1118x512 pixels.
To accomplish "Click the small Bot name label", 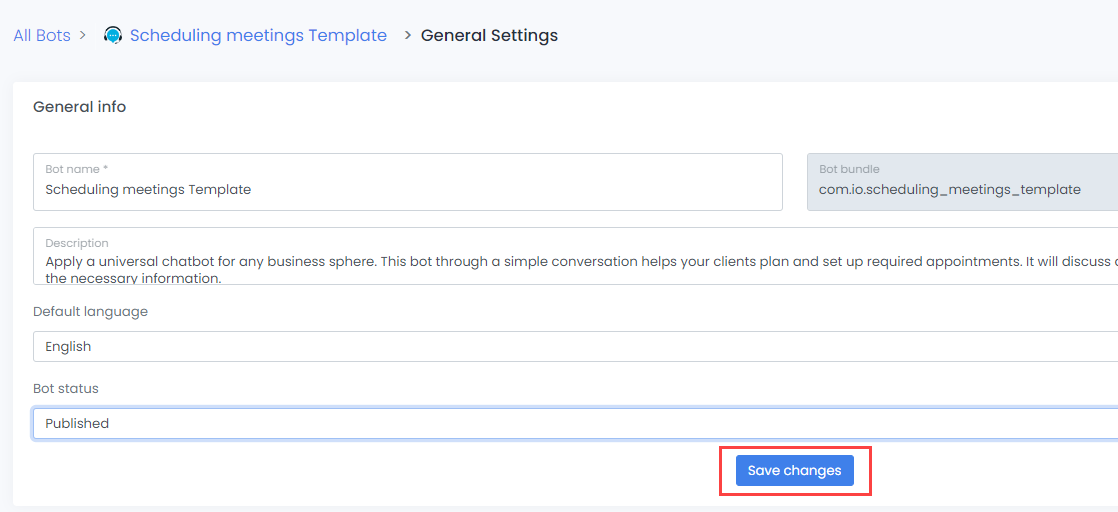I will [x=72, y=170].
